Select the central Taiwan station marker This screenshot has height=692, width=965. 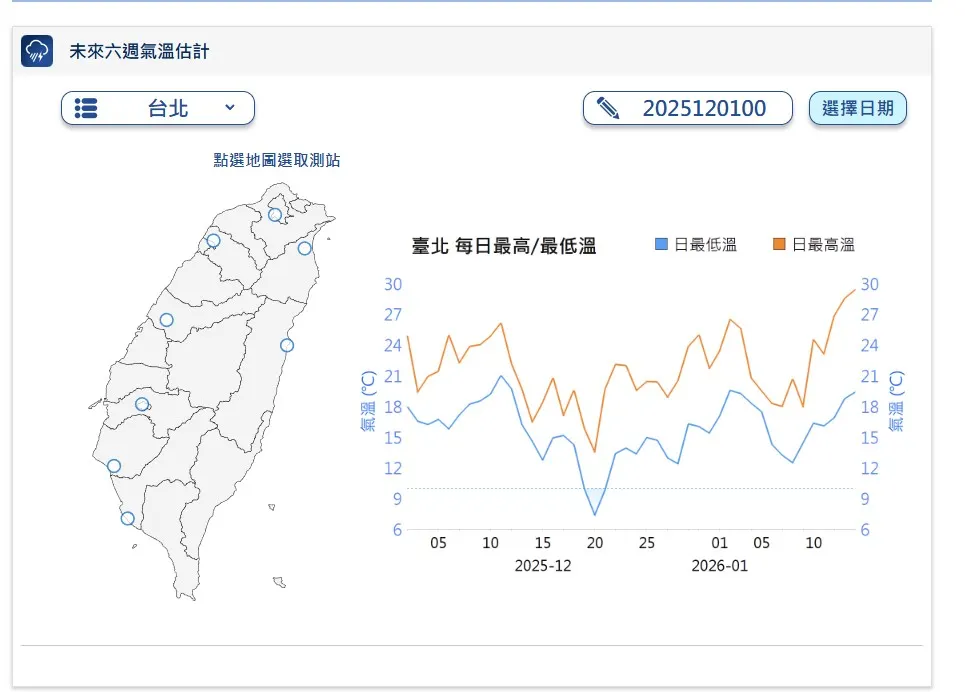(165, 319)
